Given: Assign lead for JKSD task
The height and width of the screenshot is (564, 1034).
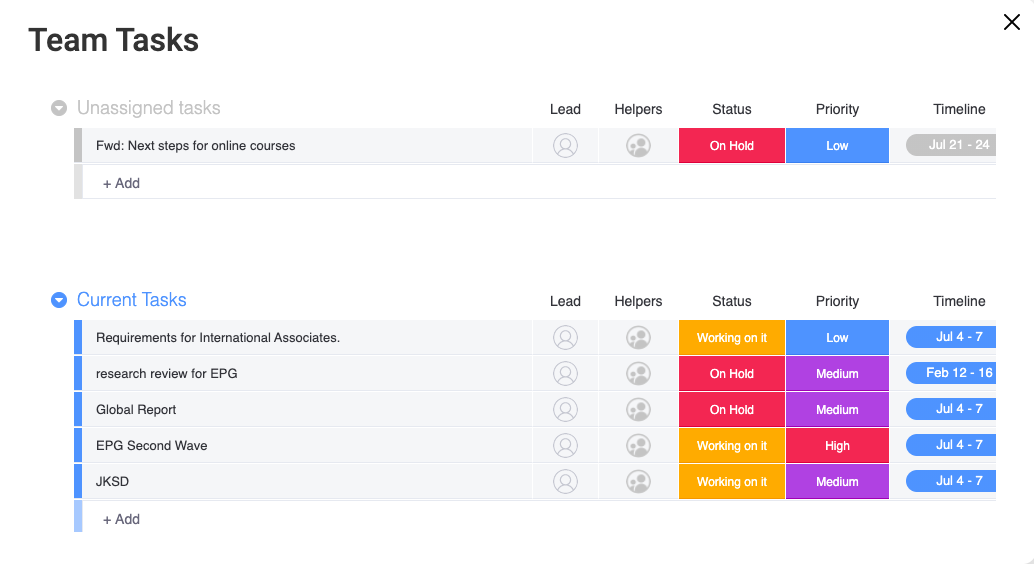Looking at the screenshot, I should [565, 482].
